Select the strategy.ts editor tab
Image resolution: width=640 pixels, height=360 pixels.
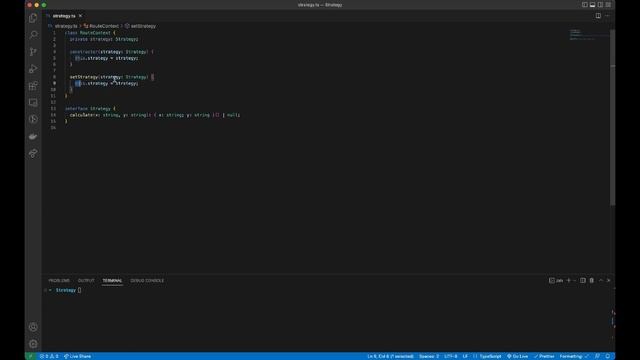(x=64, y=16)
